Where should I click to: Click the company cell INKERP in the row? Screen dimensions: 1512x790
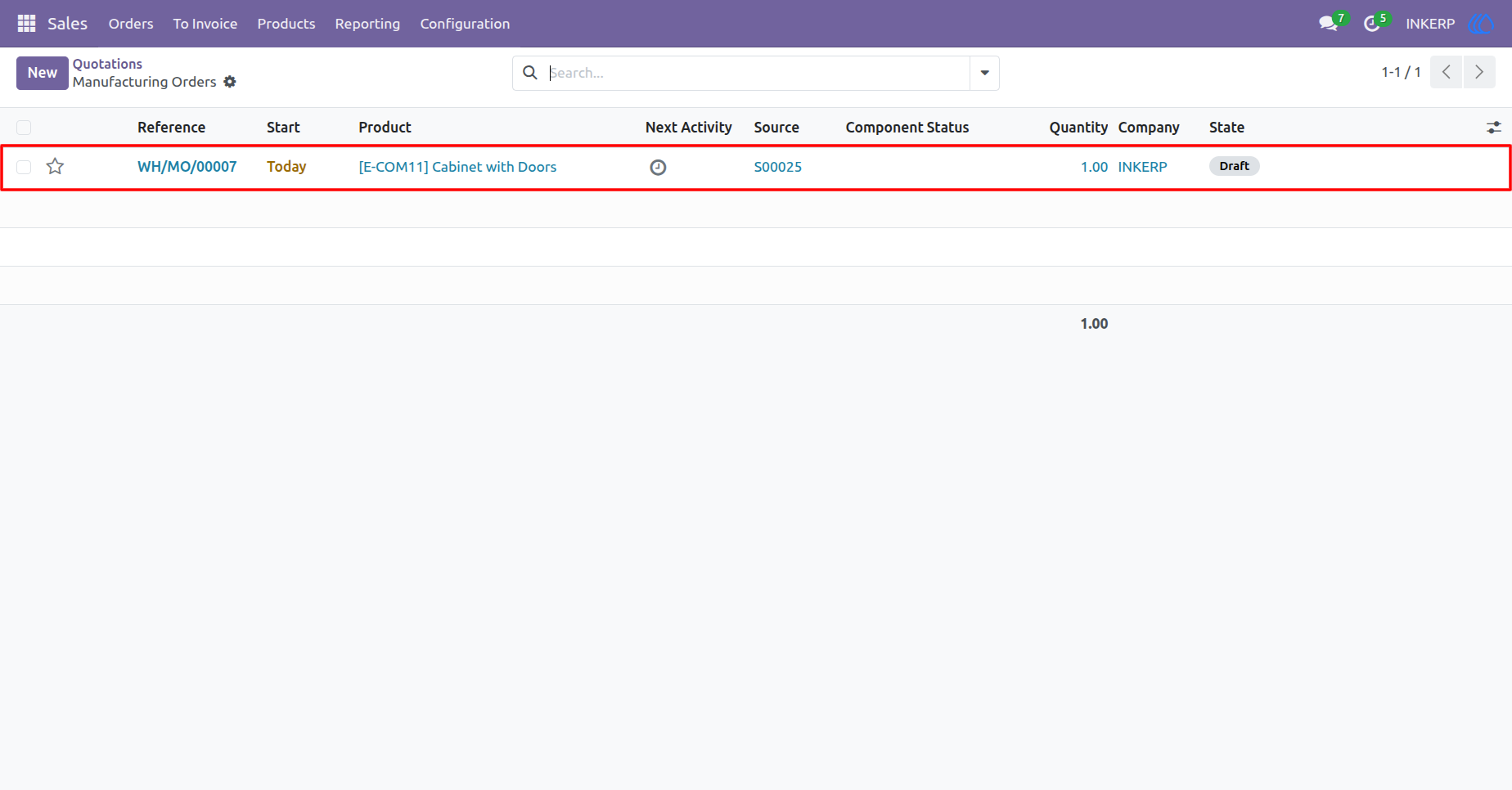click(1143, 167)
